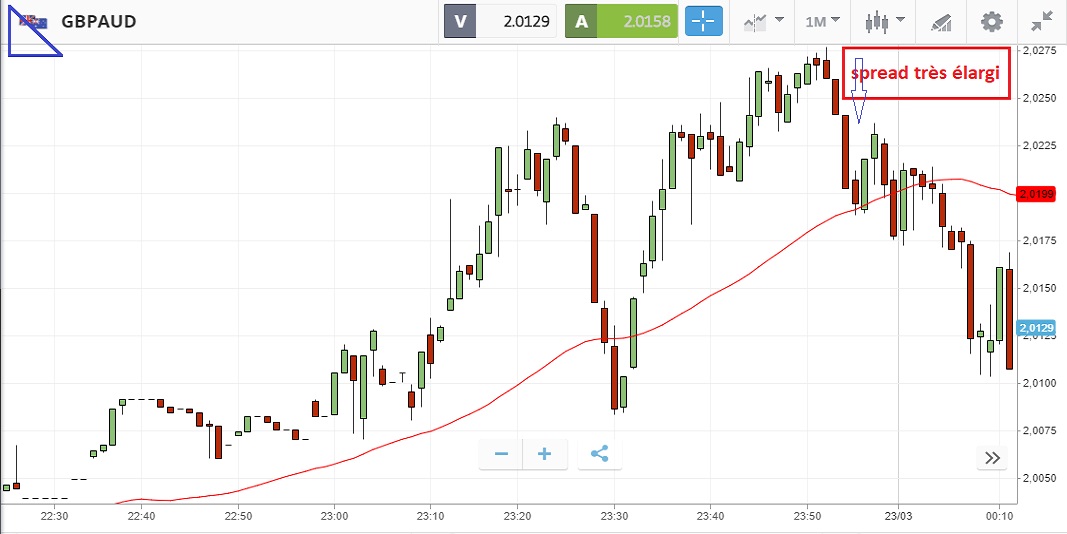Toggle the crosshair cursor tool

click(703, 21)
